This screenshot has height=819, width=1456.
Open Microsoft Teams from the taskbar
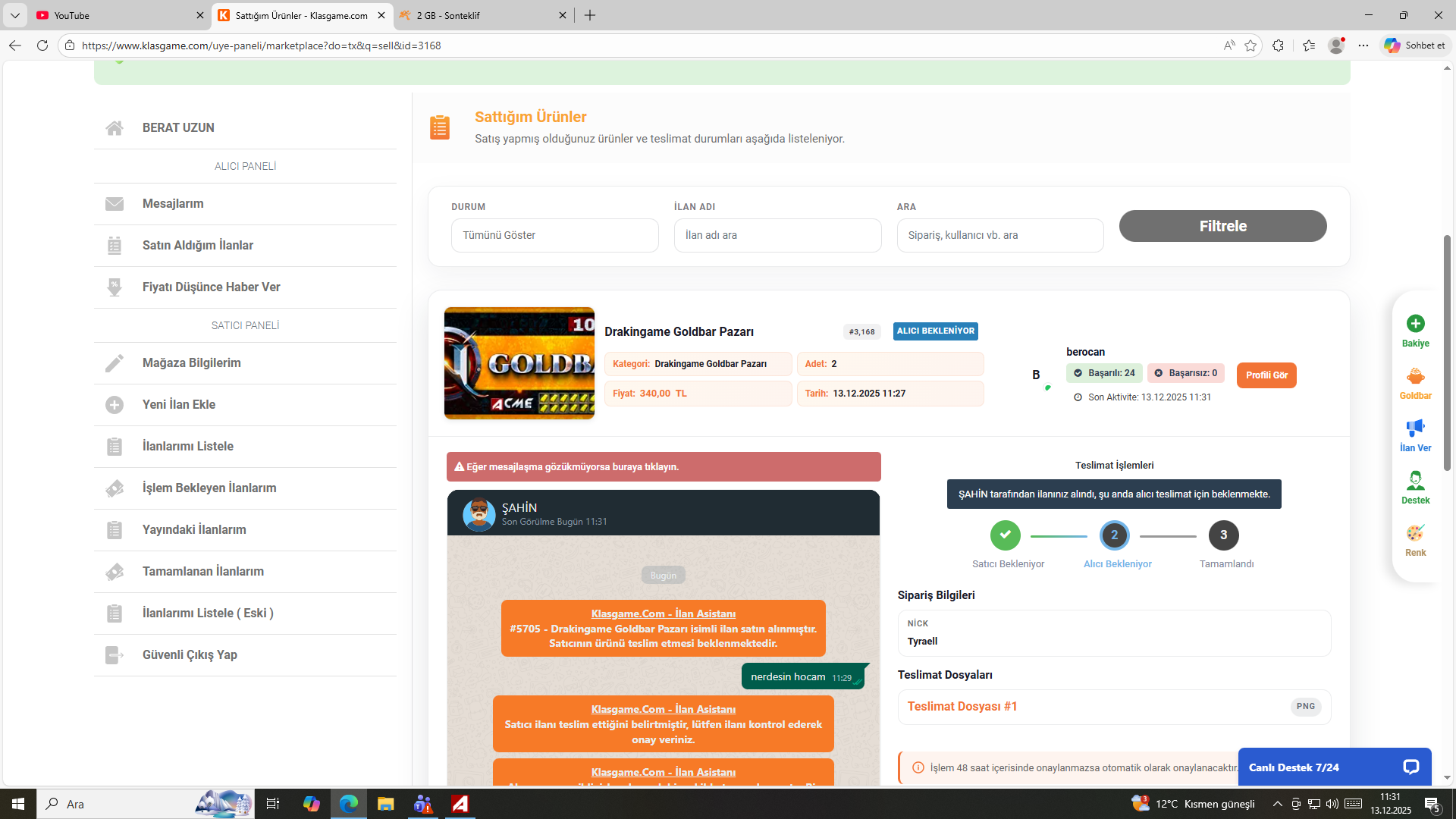[422, 804]
